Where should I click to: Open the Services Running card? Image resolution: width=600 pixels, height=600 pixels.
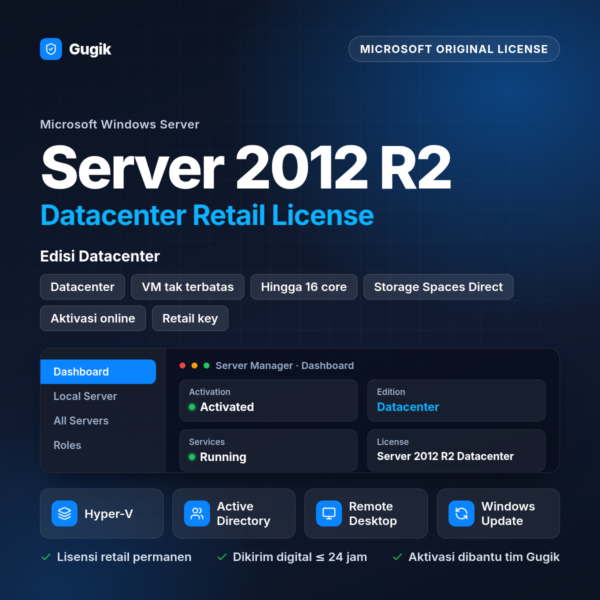(268, 450)
